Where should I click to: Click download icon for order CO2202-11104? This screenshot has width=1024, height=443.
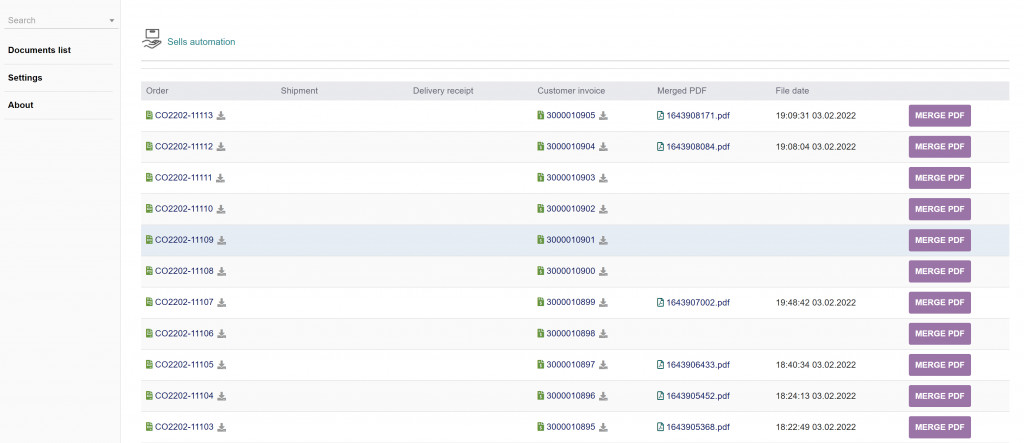point(221,396)
